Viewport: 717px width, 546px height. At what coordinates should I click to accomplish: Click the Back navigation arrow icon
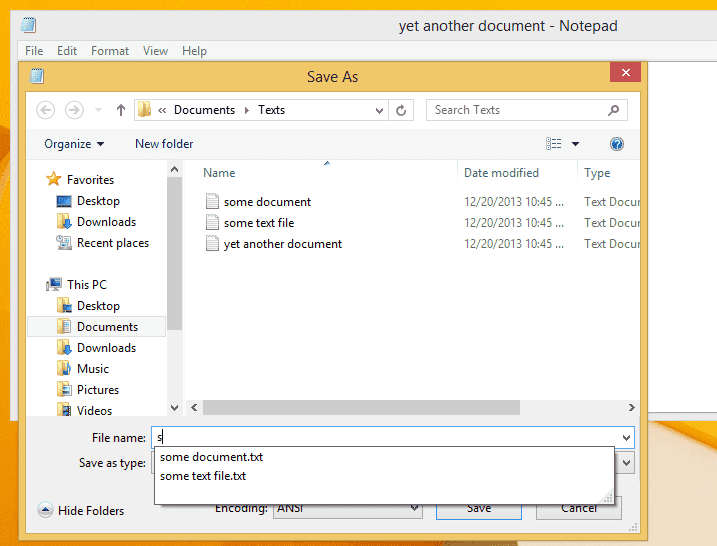[x=45, y=110]
